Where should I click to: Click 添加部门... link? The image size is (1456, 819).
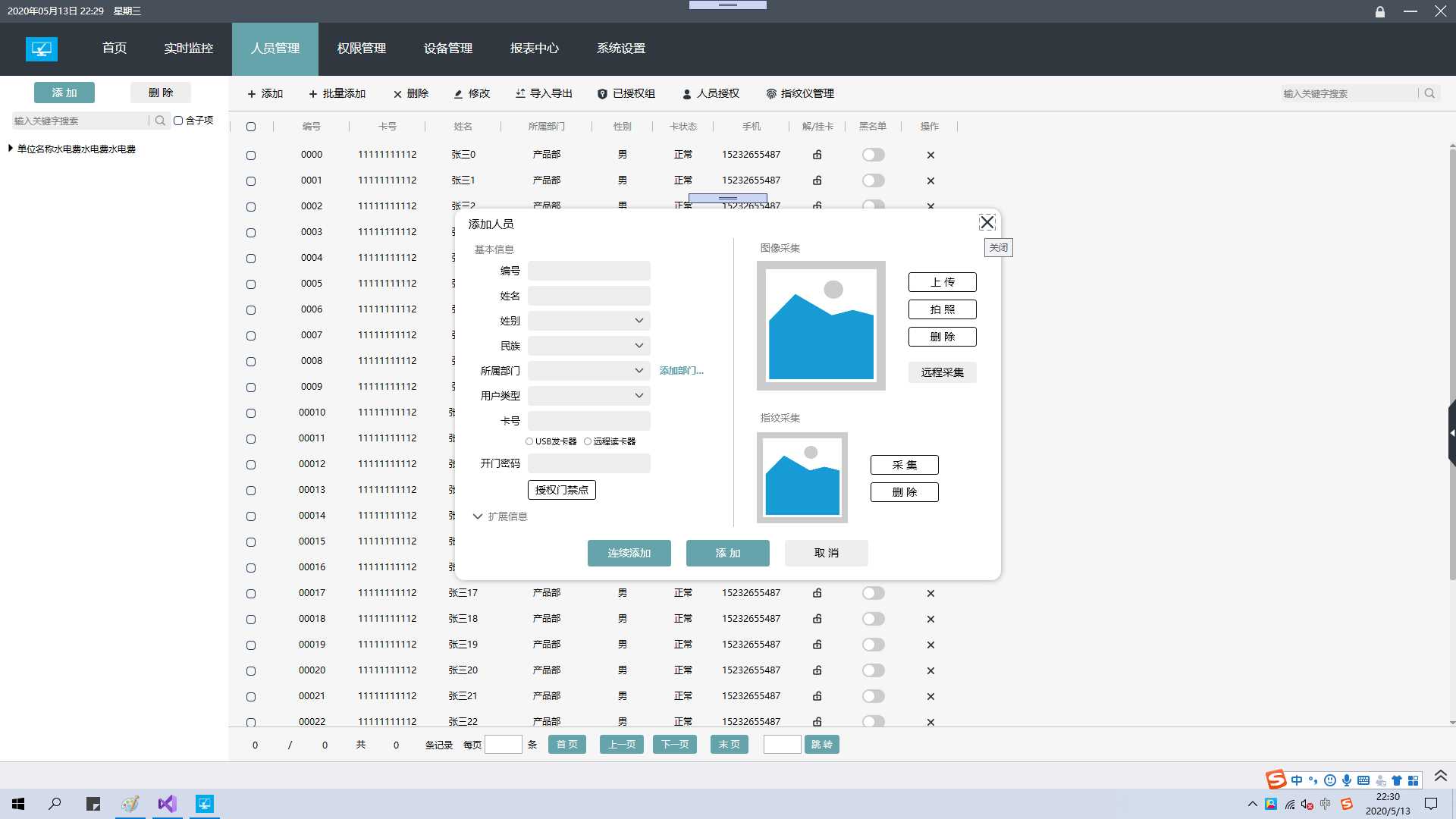click(681, 371)
